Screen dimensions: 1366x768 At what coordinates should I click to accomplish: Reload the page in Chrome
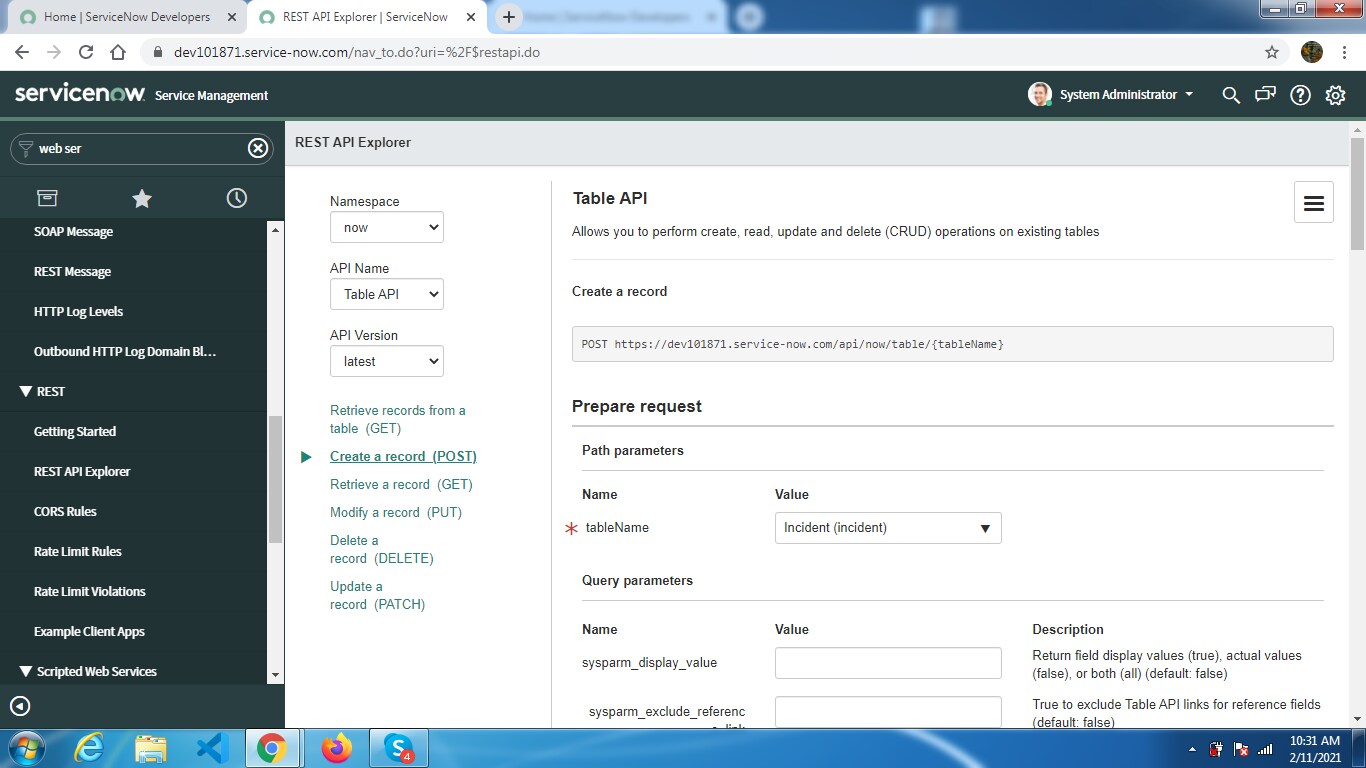[x=86, y=52]
